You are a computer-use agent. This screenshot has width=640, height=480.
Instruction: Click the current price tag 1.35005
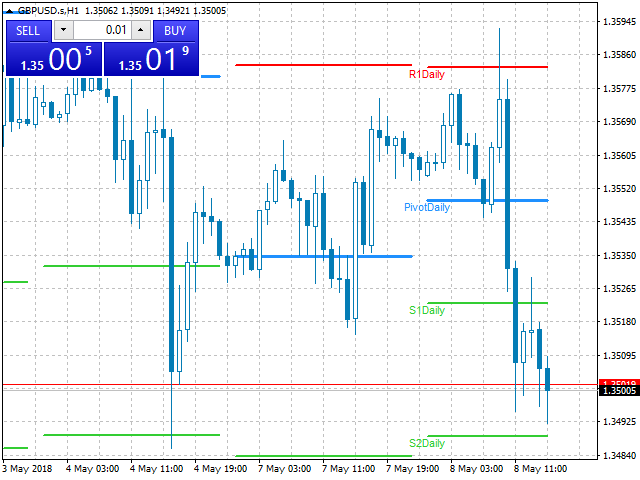(619, 391)
